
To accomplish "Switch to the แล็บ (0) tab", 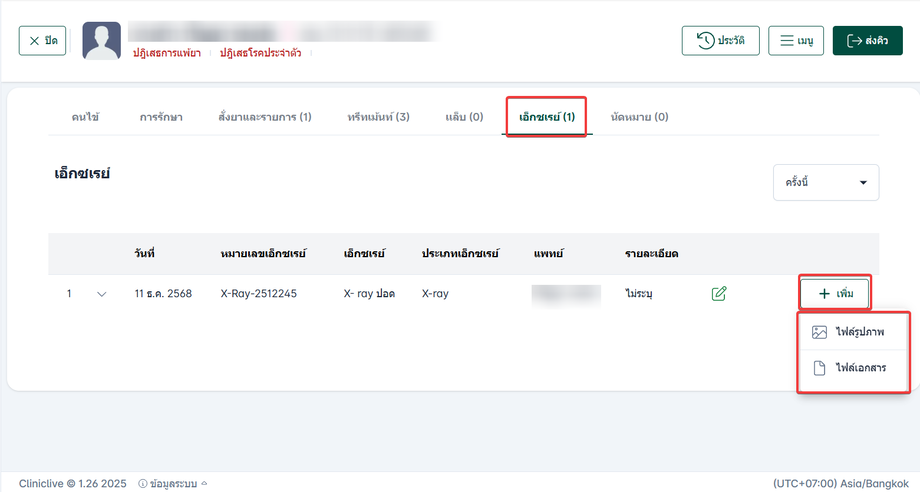I will point(464,117).
